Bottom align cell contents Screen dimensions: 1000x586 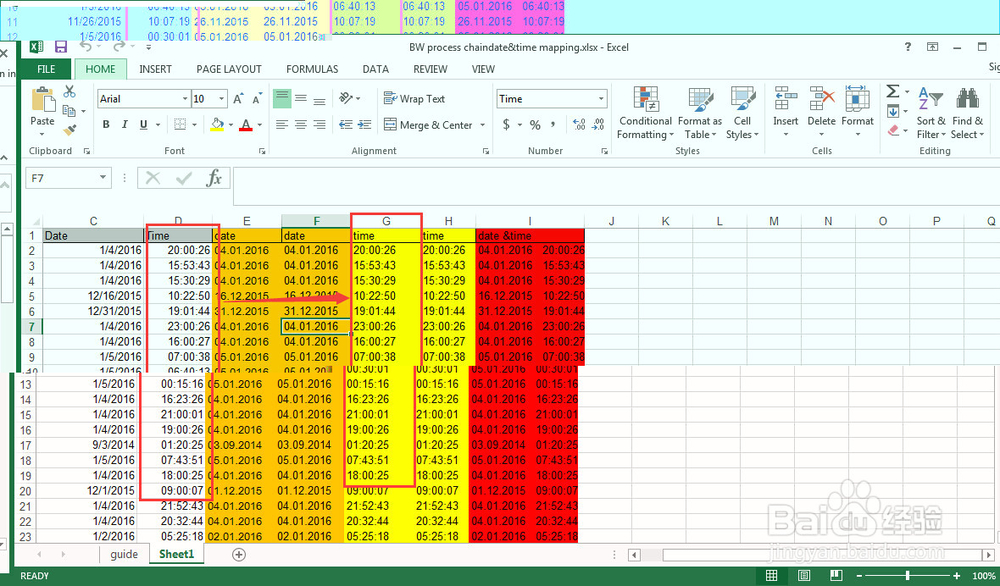pos(320,99)
